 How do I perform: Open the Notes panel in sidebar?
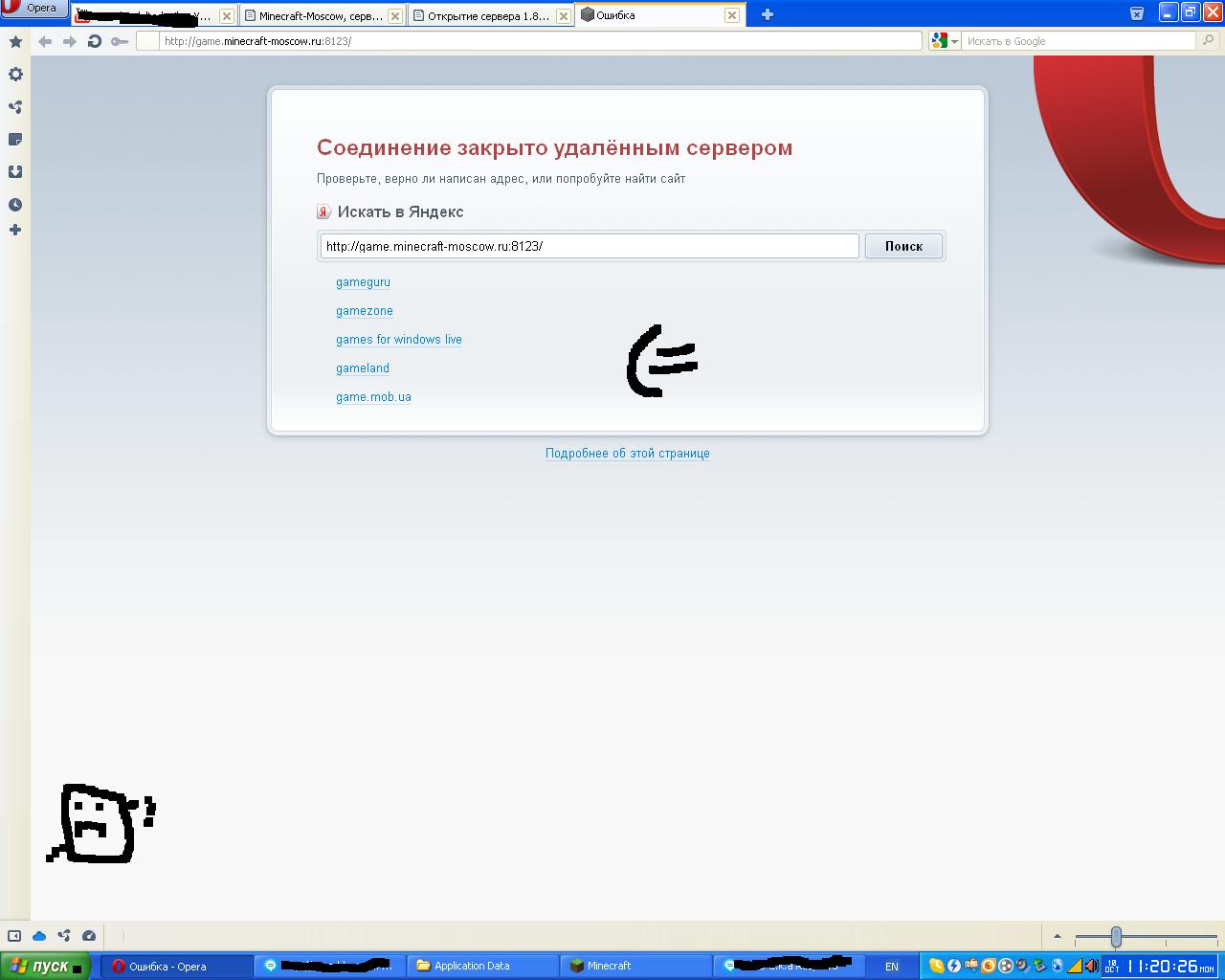coord(15,140)
